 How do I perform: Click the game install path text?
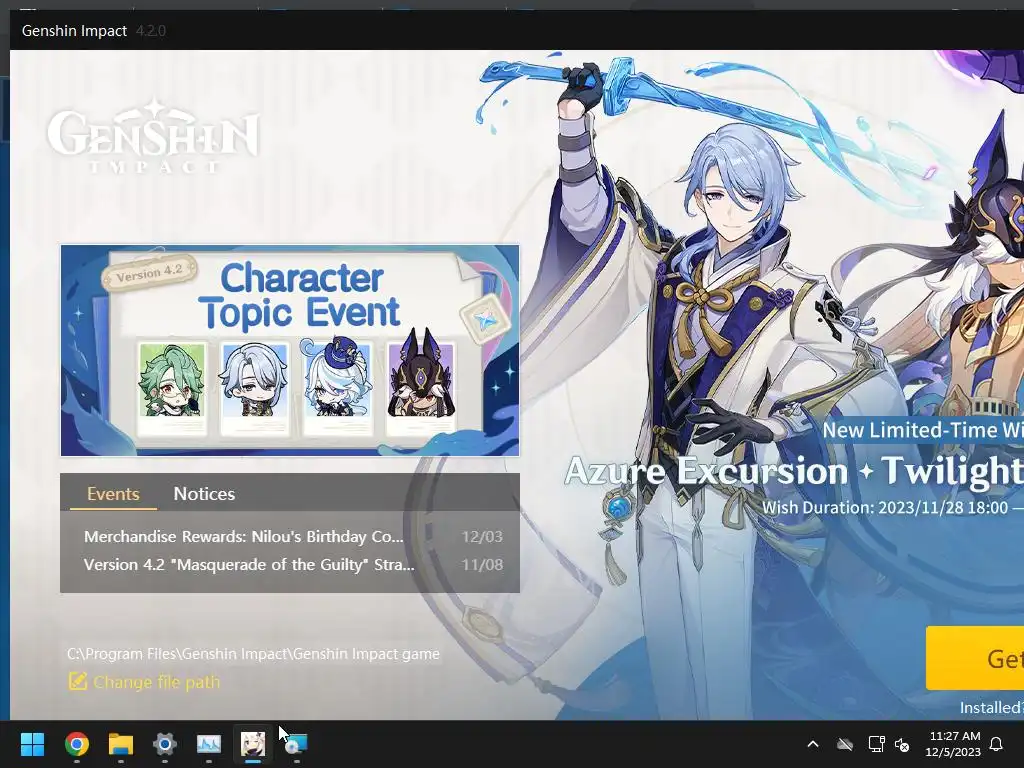tap(253, 654)
